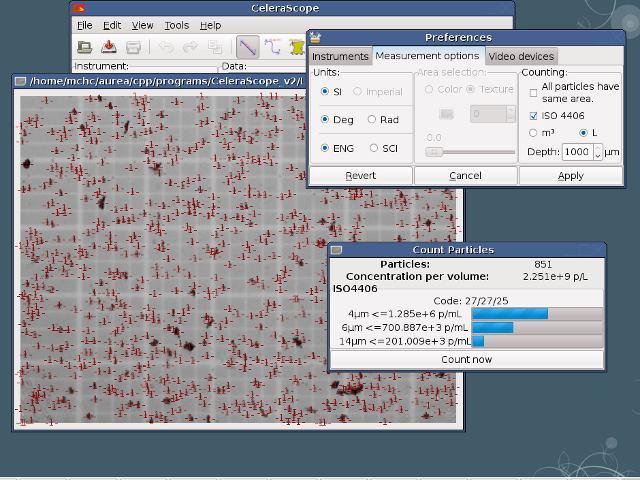
Task: Switch to the Video devices tab
Action: click(x=521, y=56)
